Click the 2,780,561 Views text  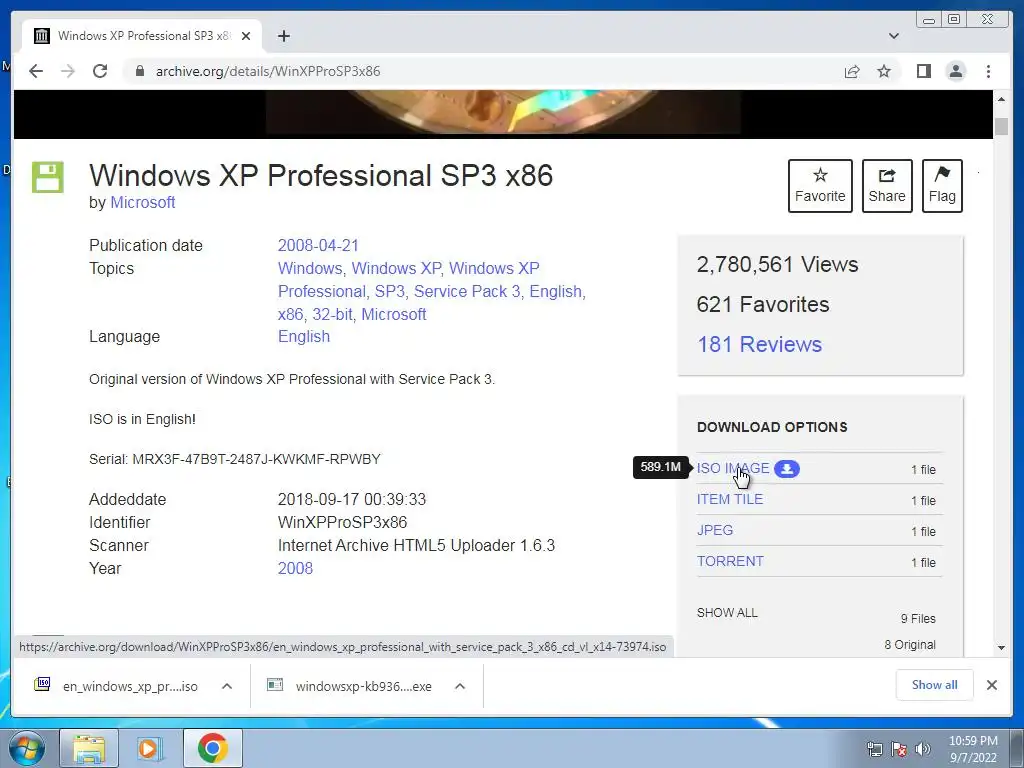(x=777, y=264)
